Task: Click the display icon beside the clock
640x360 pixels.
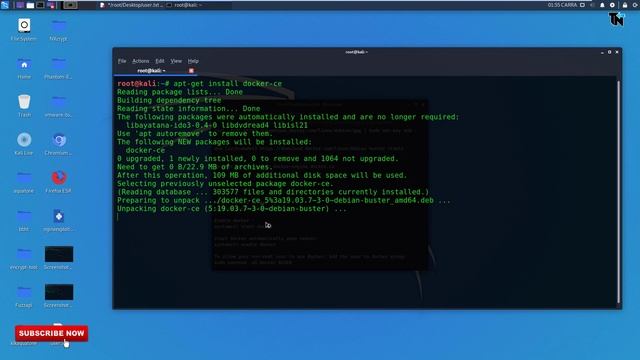Action: click(582, 5)
